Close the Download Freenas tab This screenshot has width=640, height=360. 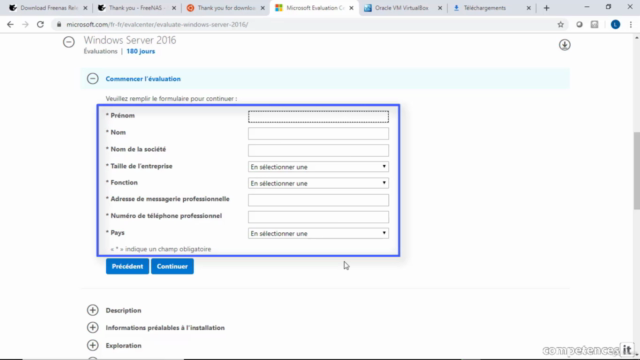point(85,8)
